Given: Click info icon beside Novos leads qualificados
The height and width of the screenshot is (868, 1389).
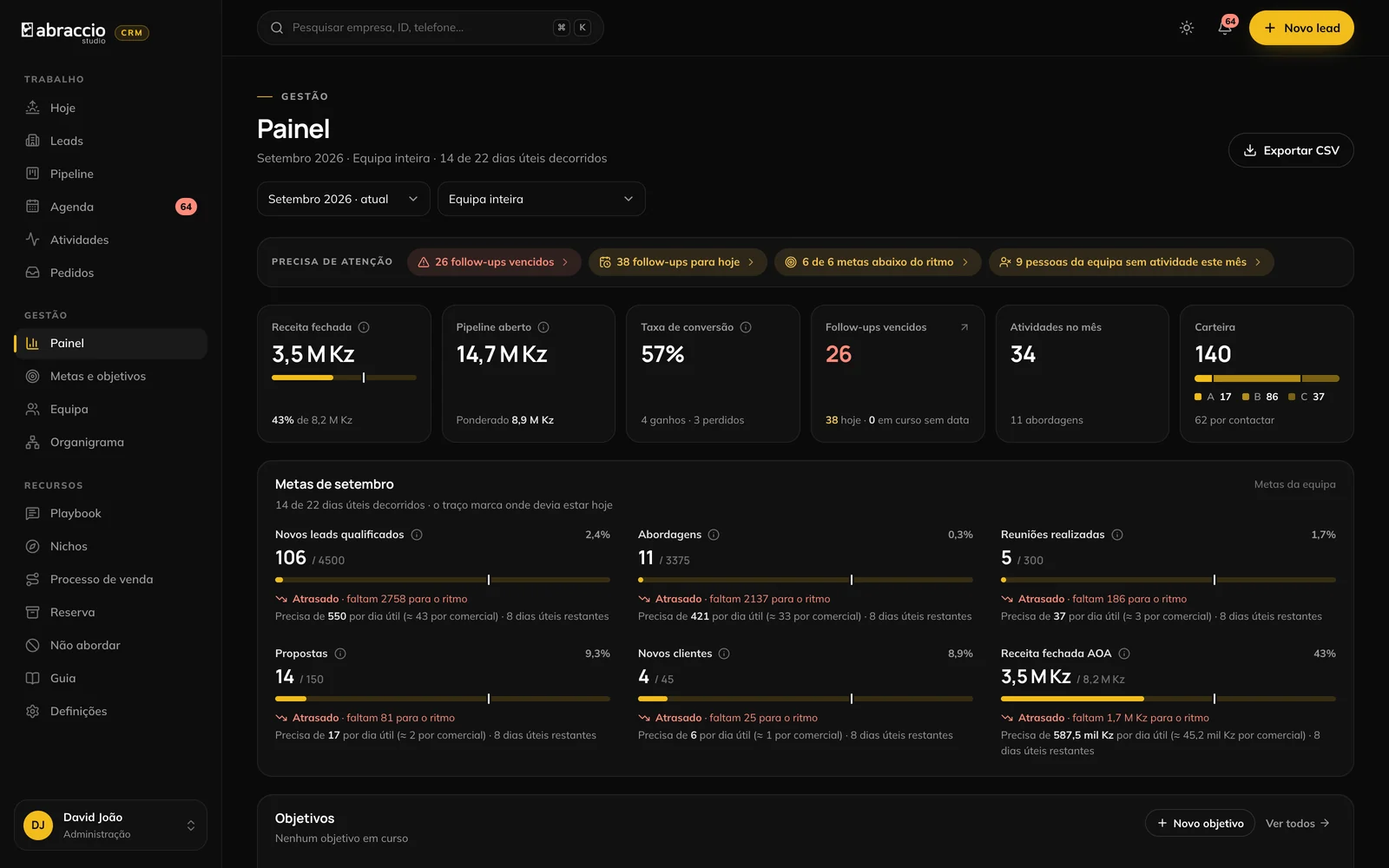Looking at the screenshot, I should tap(417, 535).
